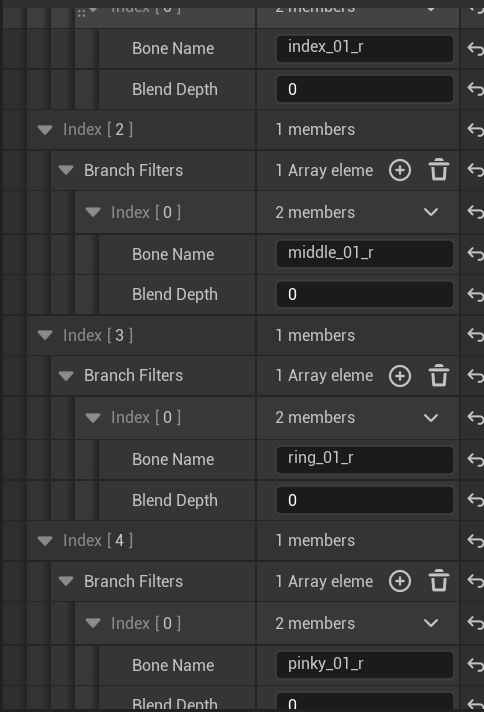Screen dimensions: 484x712
Task: Clear Index [3] Branch Filters with trash icon
Action: click(439, 376)
